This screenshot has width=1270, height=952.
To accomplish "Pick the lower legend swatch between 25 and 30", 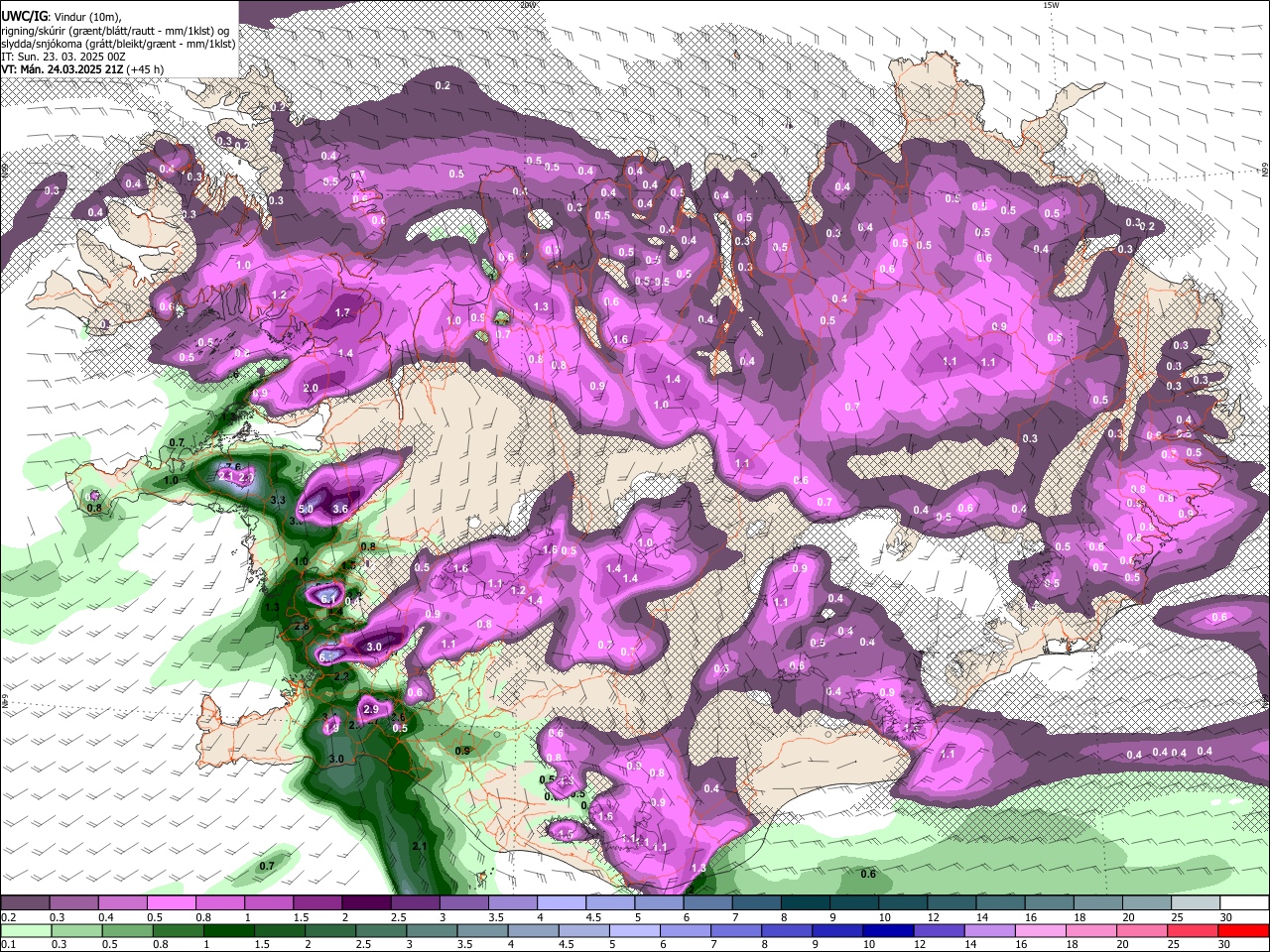I will click(1195, 930).
